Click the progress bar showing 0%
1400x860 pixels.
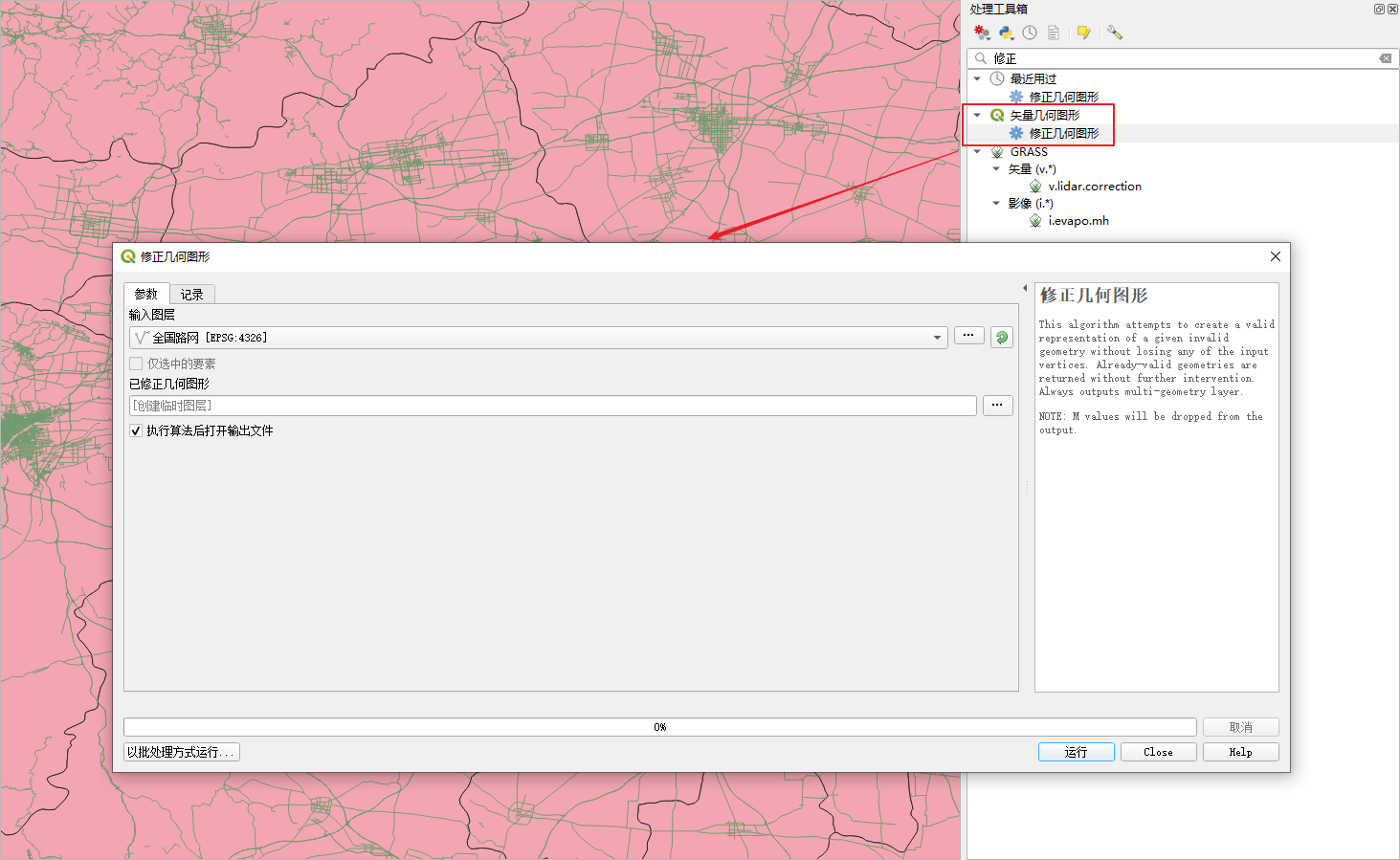tap(659, 726)
